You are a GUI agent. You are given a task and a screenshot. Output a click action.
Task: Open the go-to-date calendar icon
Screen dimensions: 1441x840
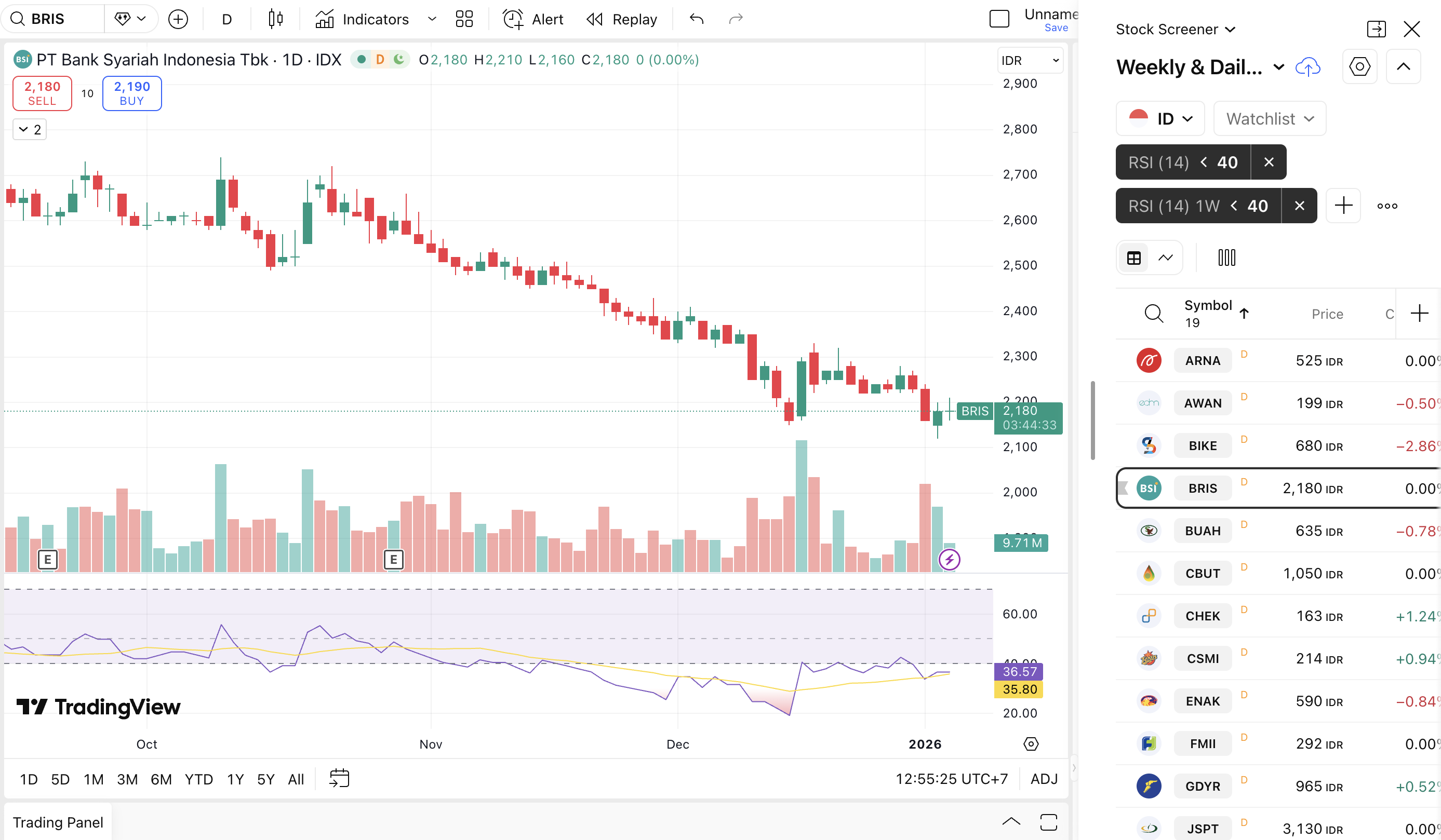click(x=339, y=778)
